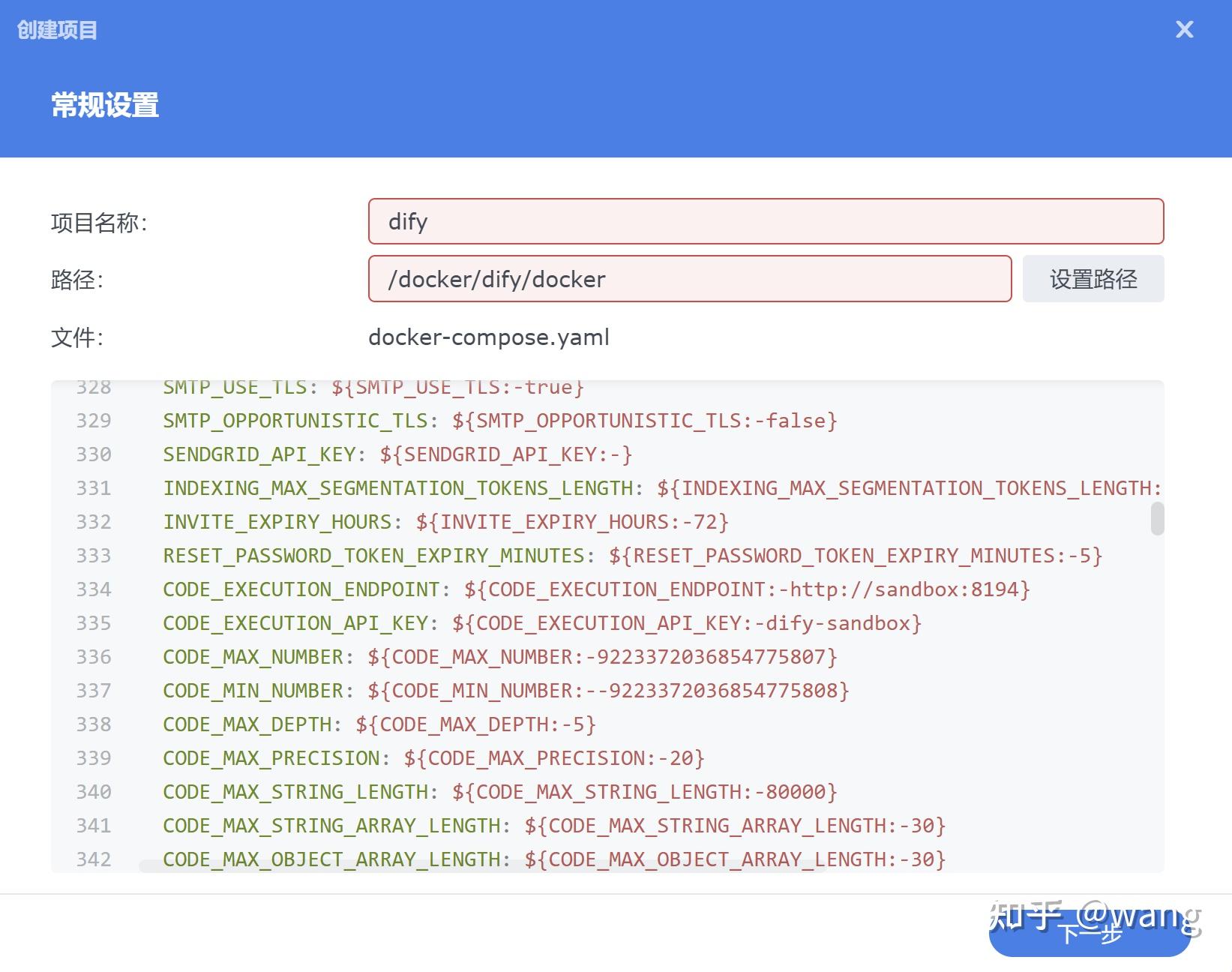Click the CODE_MAX_OBJECT_ARRAY_LENGTH line
1232x972 pixels.
[x=553, y=859]
